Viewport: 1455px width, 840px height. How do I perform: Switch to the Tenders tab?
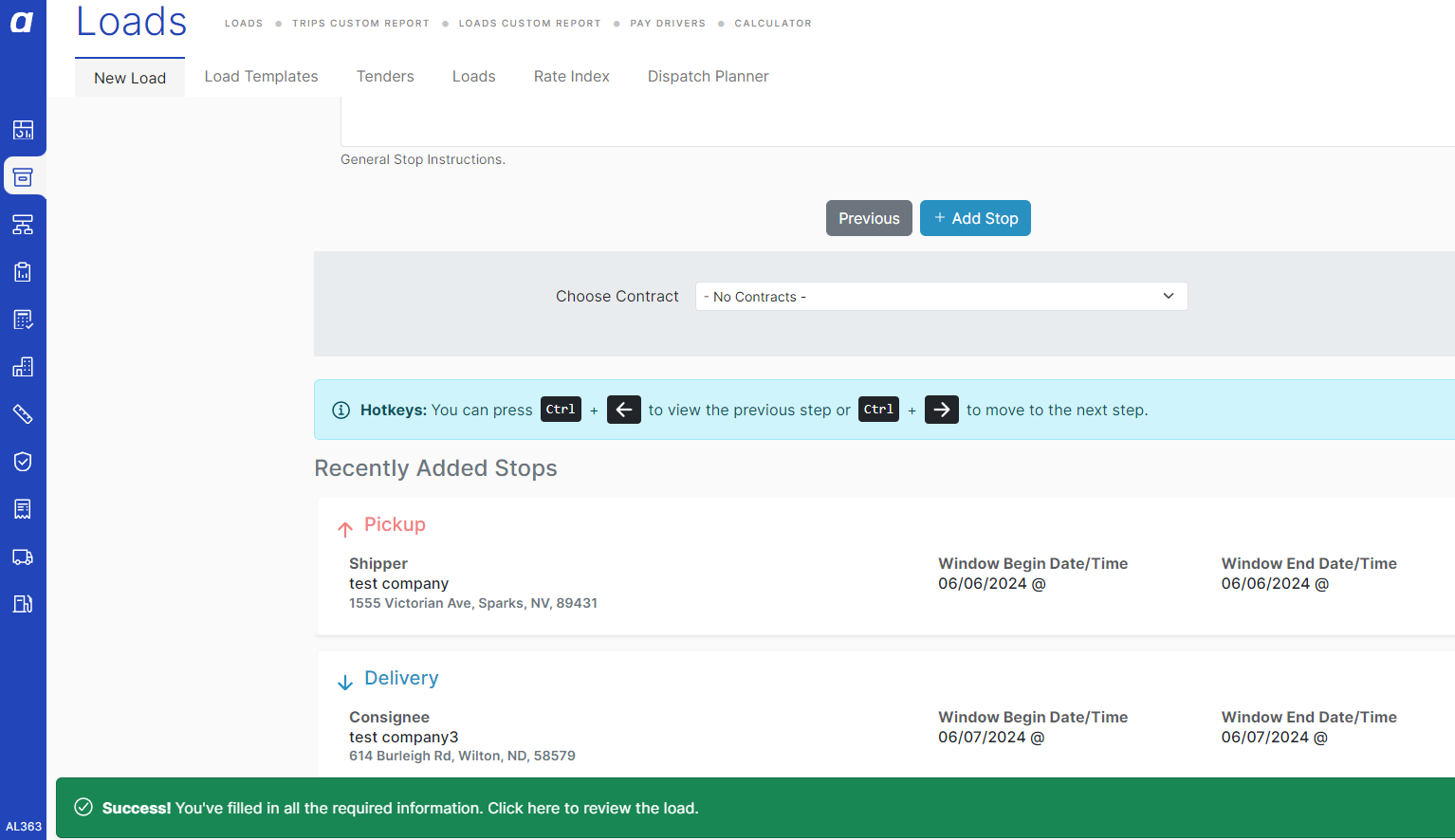click(x=385, y=76)
